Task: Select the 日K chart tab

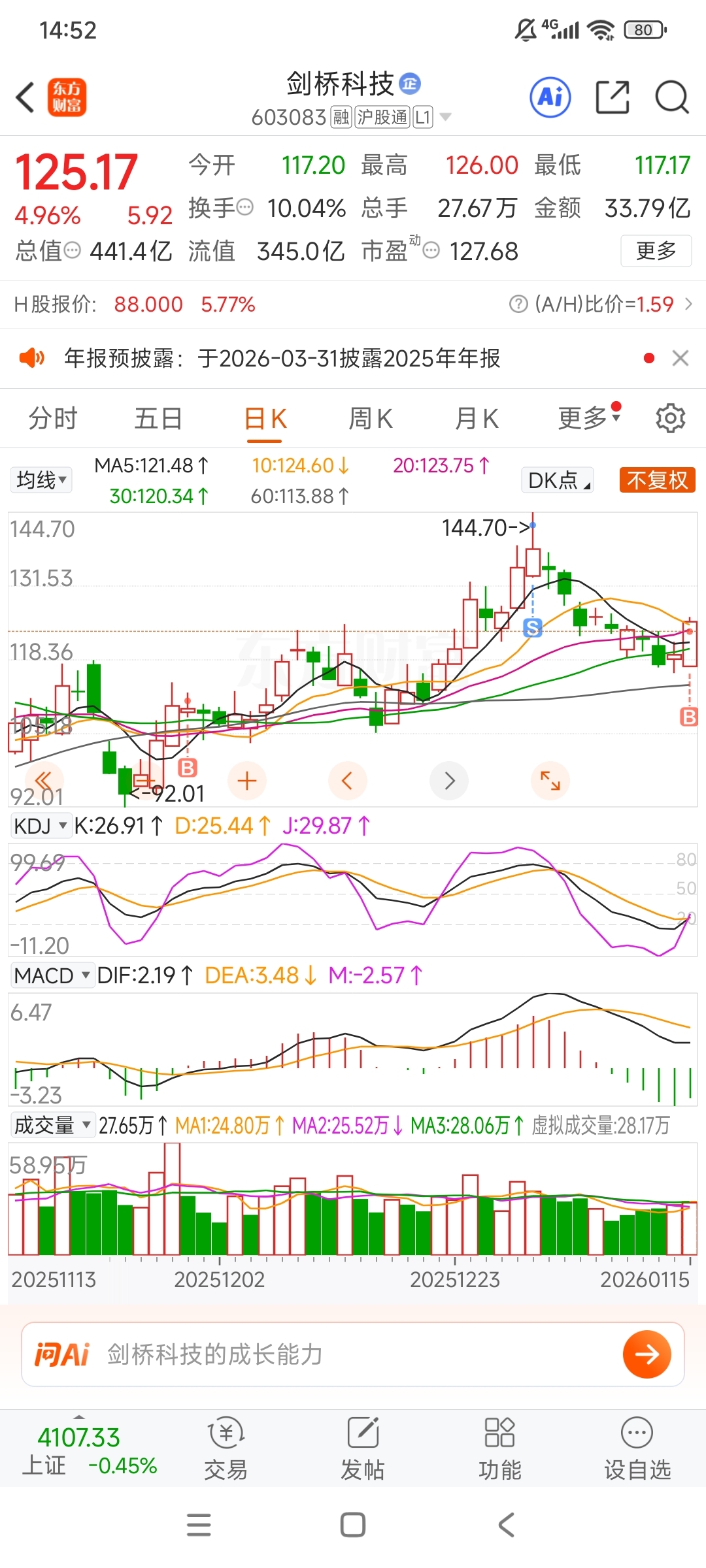Action: [x=265, y=419]
